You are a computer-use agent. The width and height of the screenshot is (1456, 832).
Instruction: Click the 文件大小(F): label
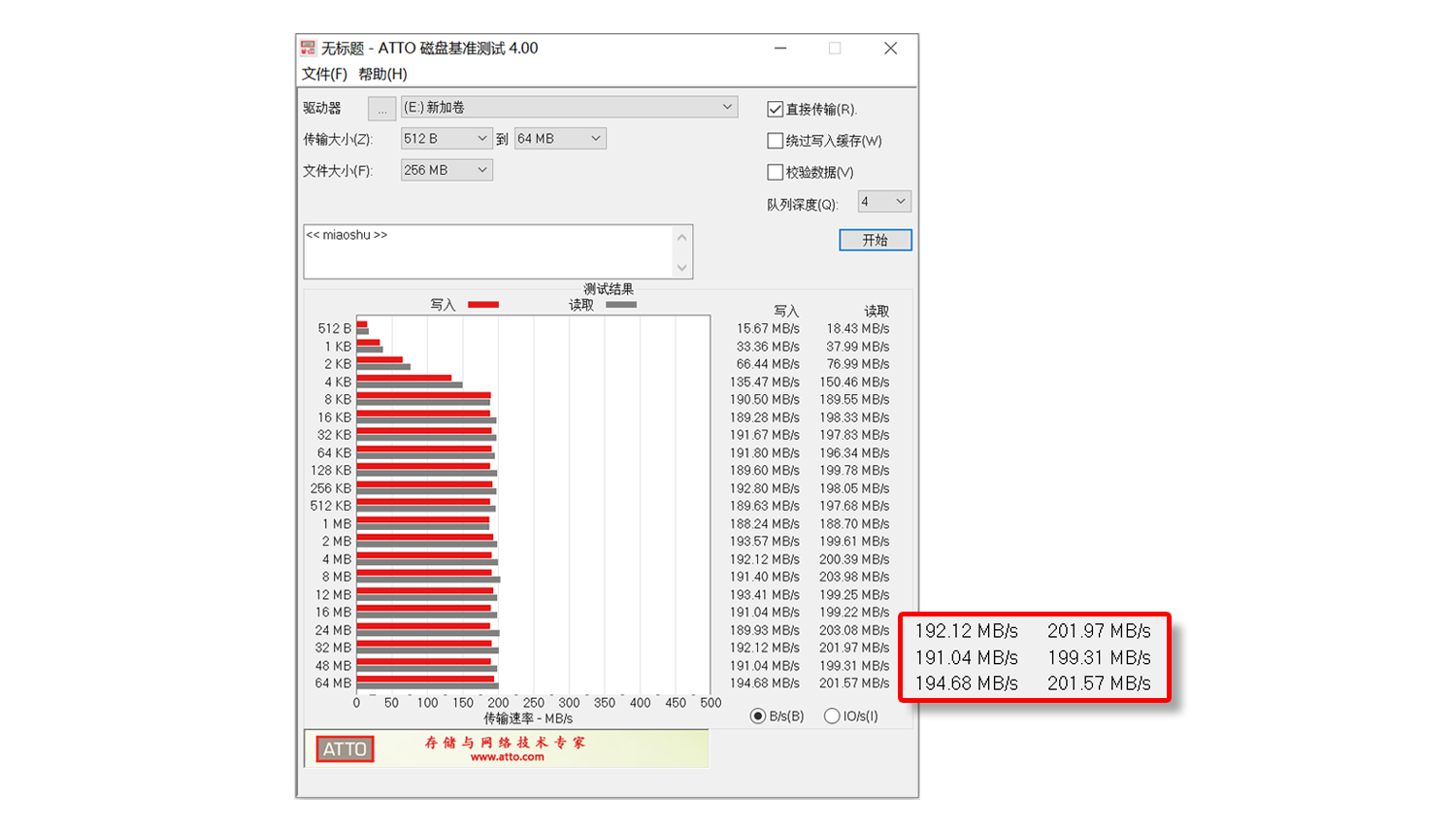coord(338,171)
